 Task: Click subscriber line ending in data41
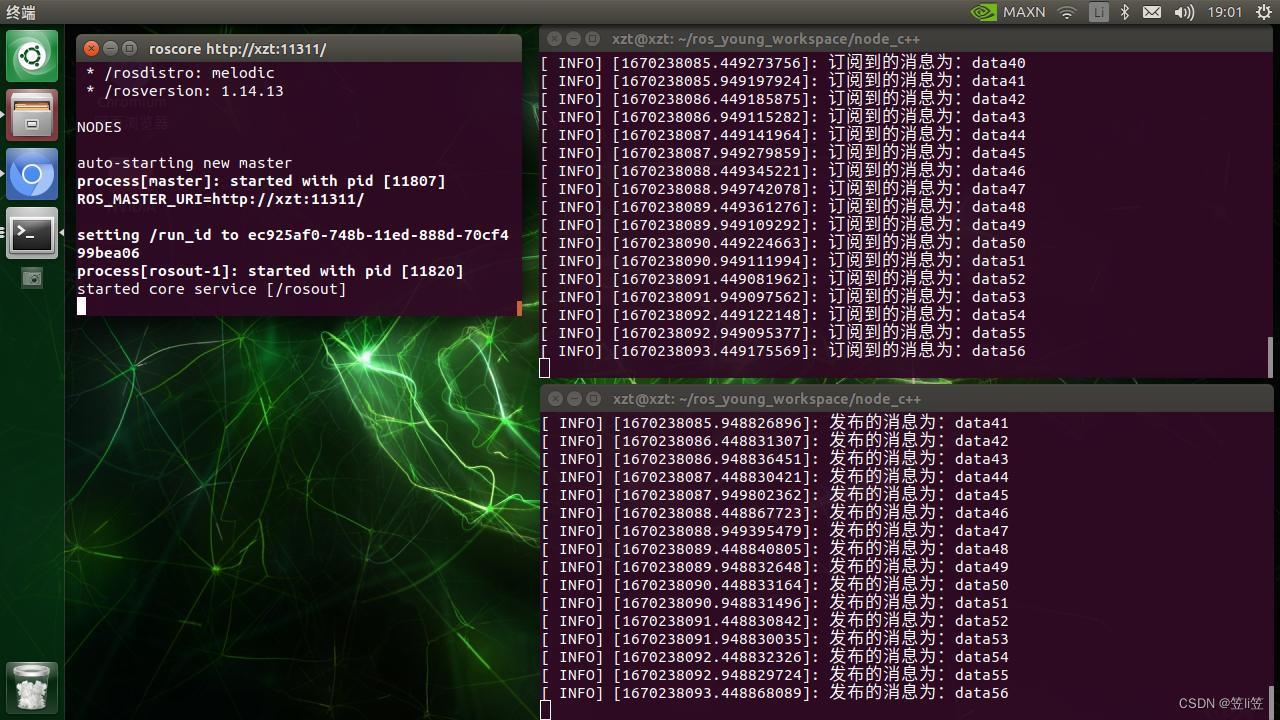click(x=783, y=81)
